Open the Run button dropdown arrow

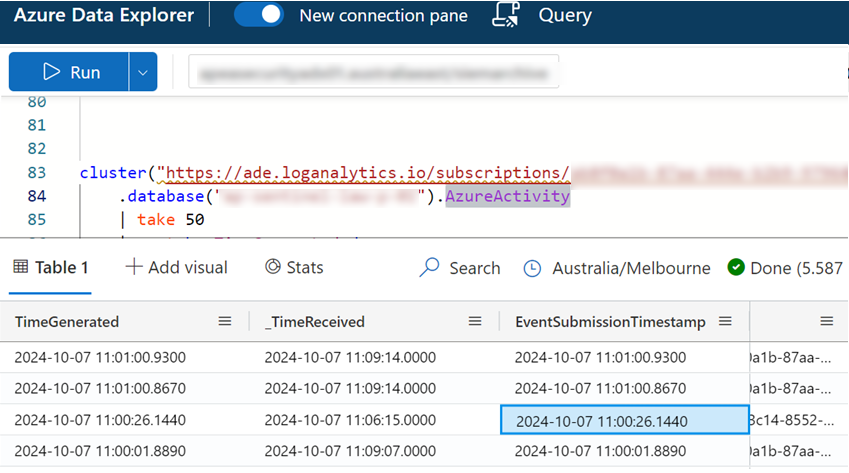pyautogui.click(x=143, y=71)
